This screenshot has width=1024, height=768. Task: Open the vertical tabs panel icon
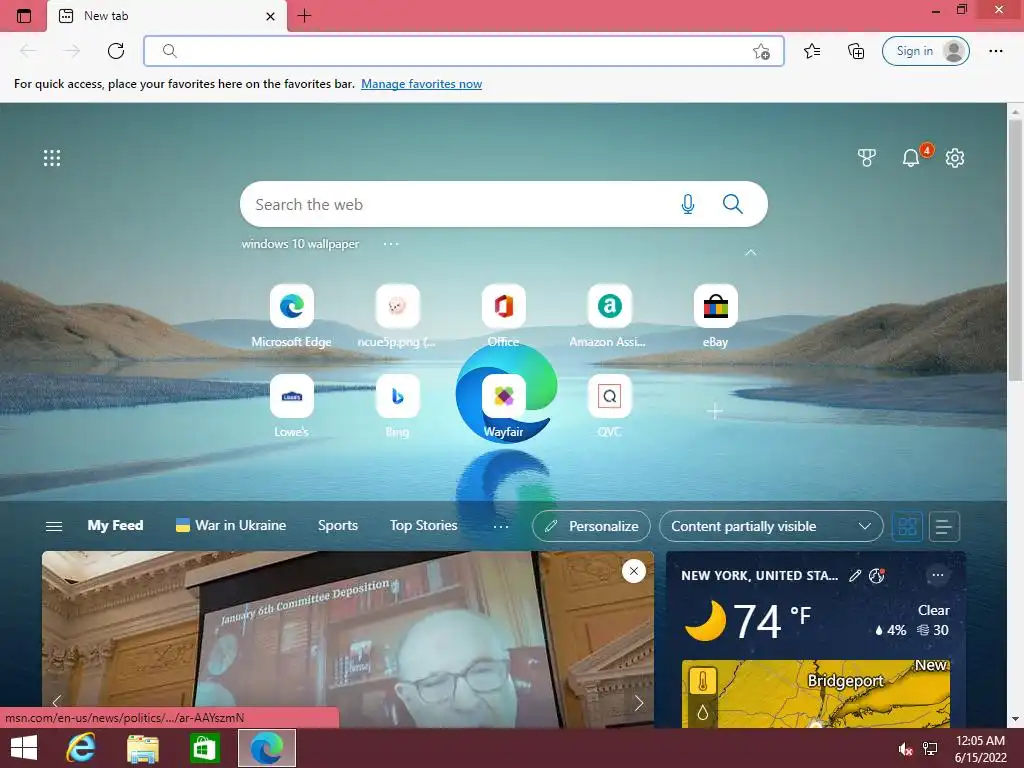coord(24,16)
